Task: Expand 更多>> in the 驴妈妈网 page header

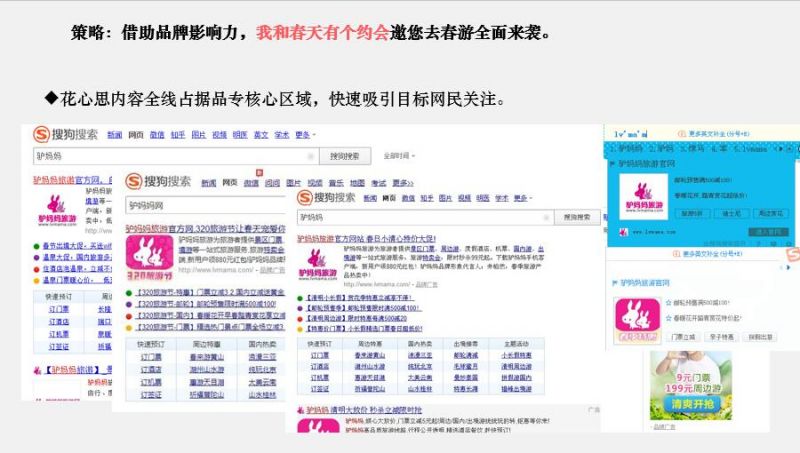Action: point(403,183)
